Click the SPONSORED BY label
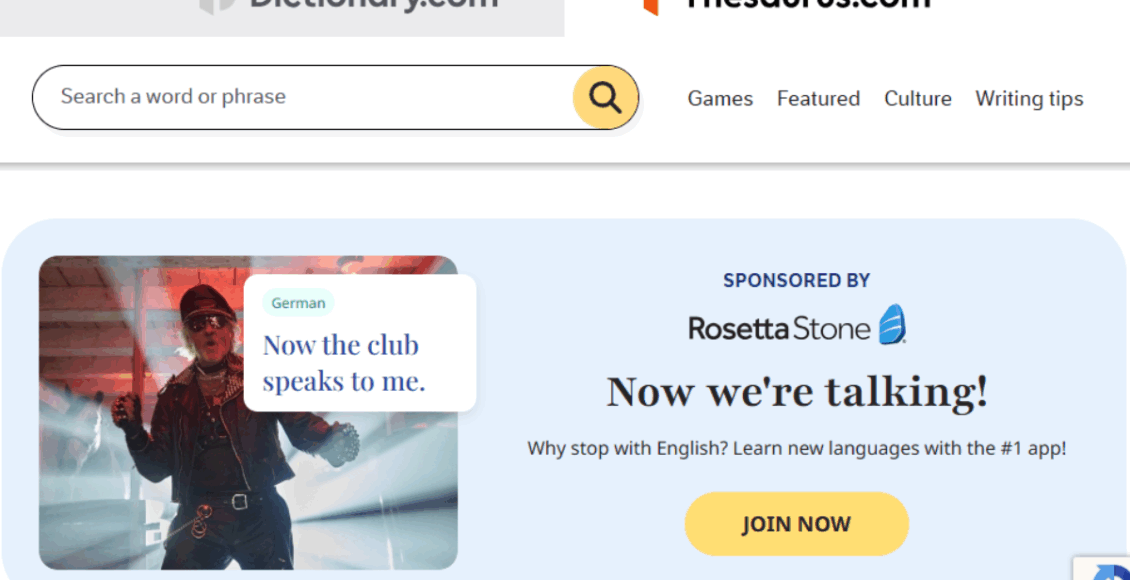The image size is (1130, 580). (796, 280)
